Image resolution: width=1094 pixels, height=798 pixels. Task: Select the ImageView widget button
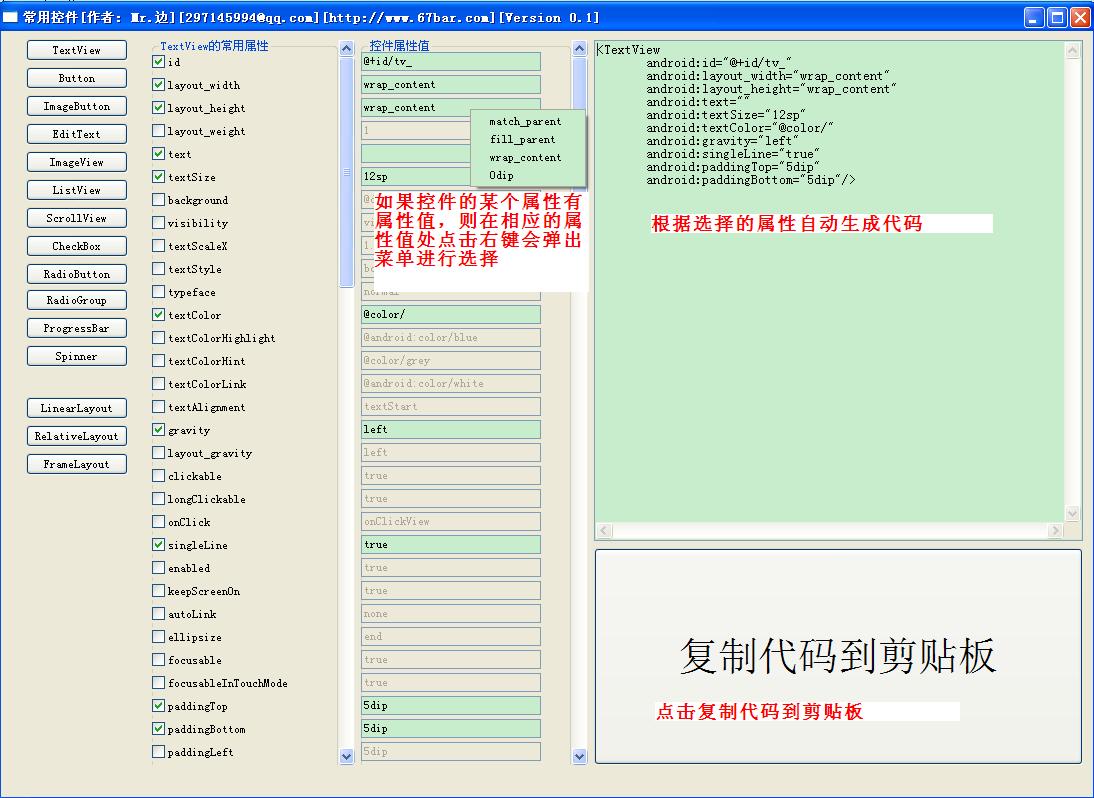tap(77, 162)
